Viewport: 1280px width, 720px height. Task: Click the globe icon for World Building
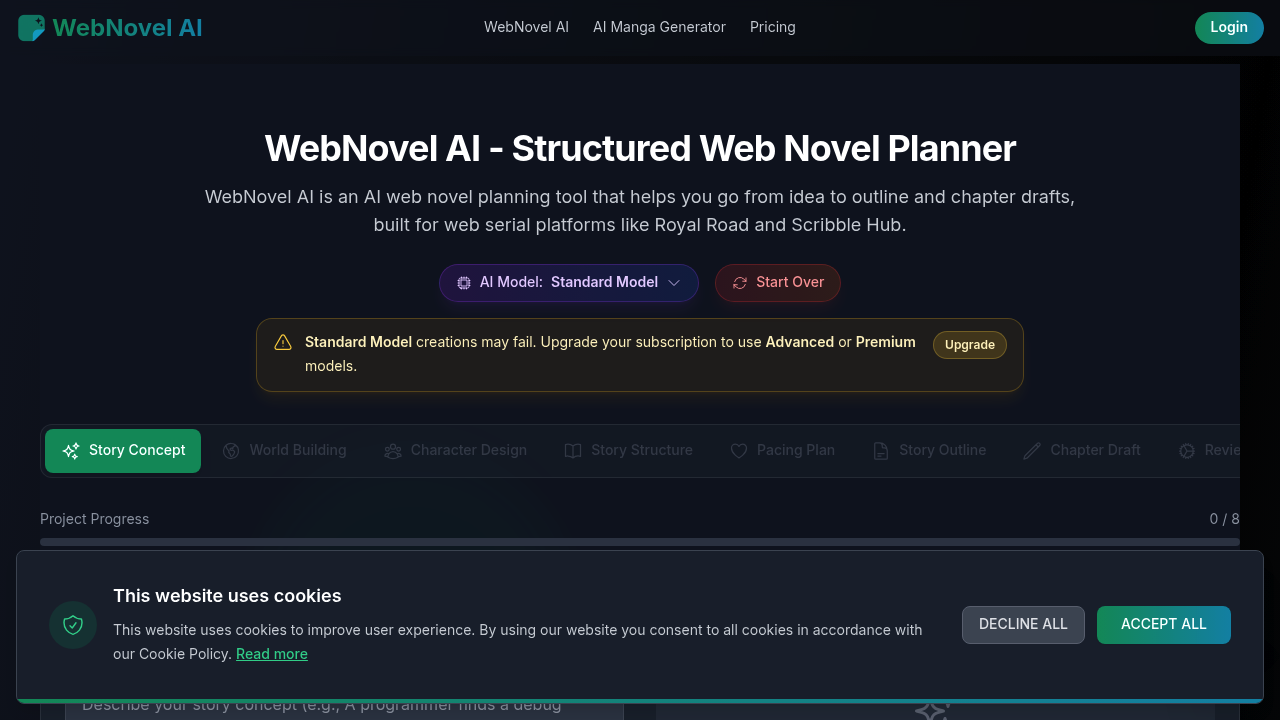point(231,451)
